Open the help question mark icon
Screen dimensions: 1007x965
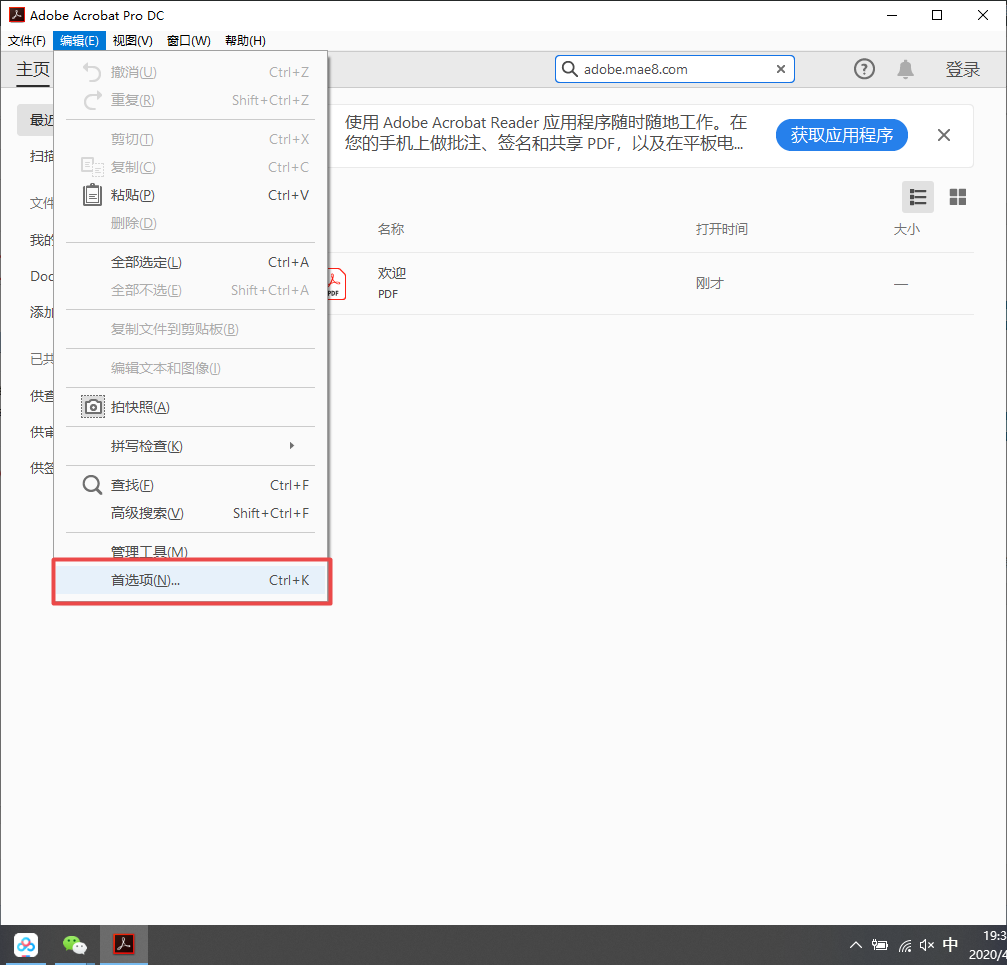click(864, 69)
